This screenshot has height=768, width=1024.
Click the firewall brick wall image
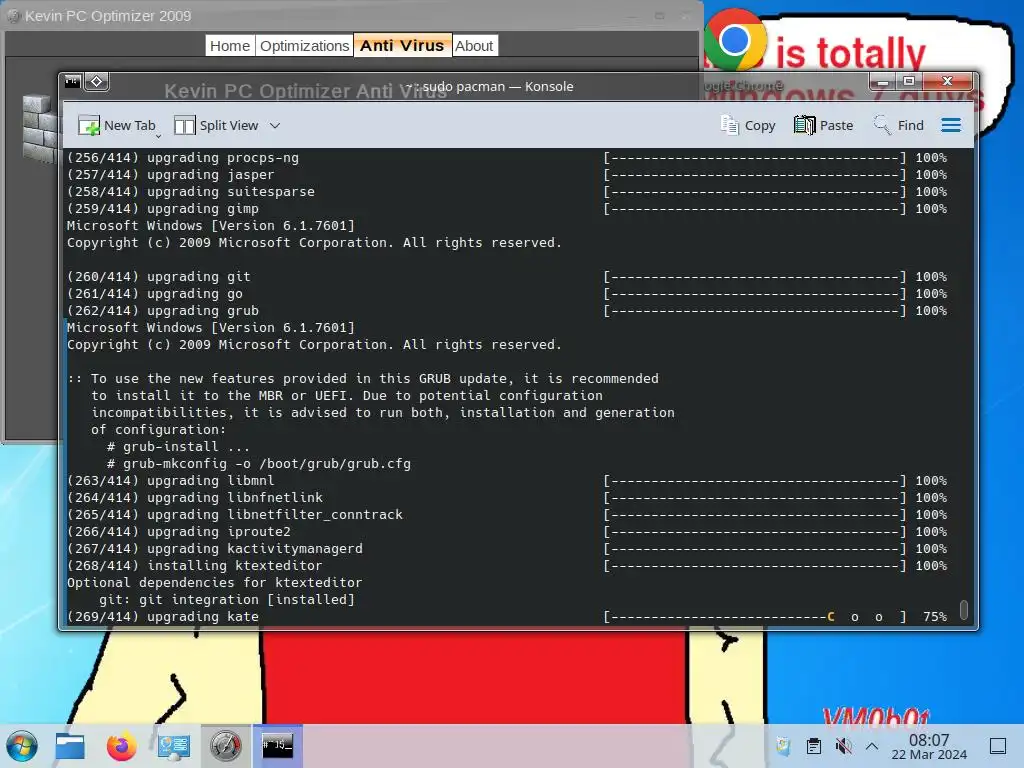39,128
